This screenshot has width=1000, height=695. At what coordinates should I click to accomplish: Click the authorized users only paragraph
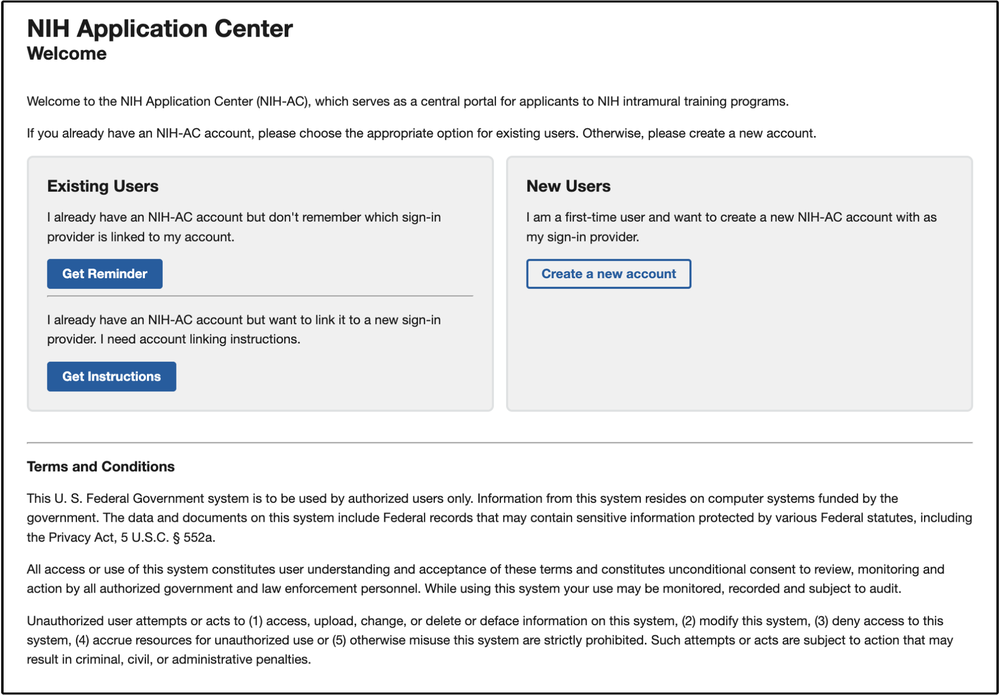pyautogui.click(x=490, y=517)
